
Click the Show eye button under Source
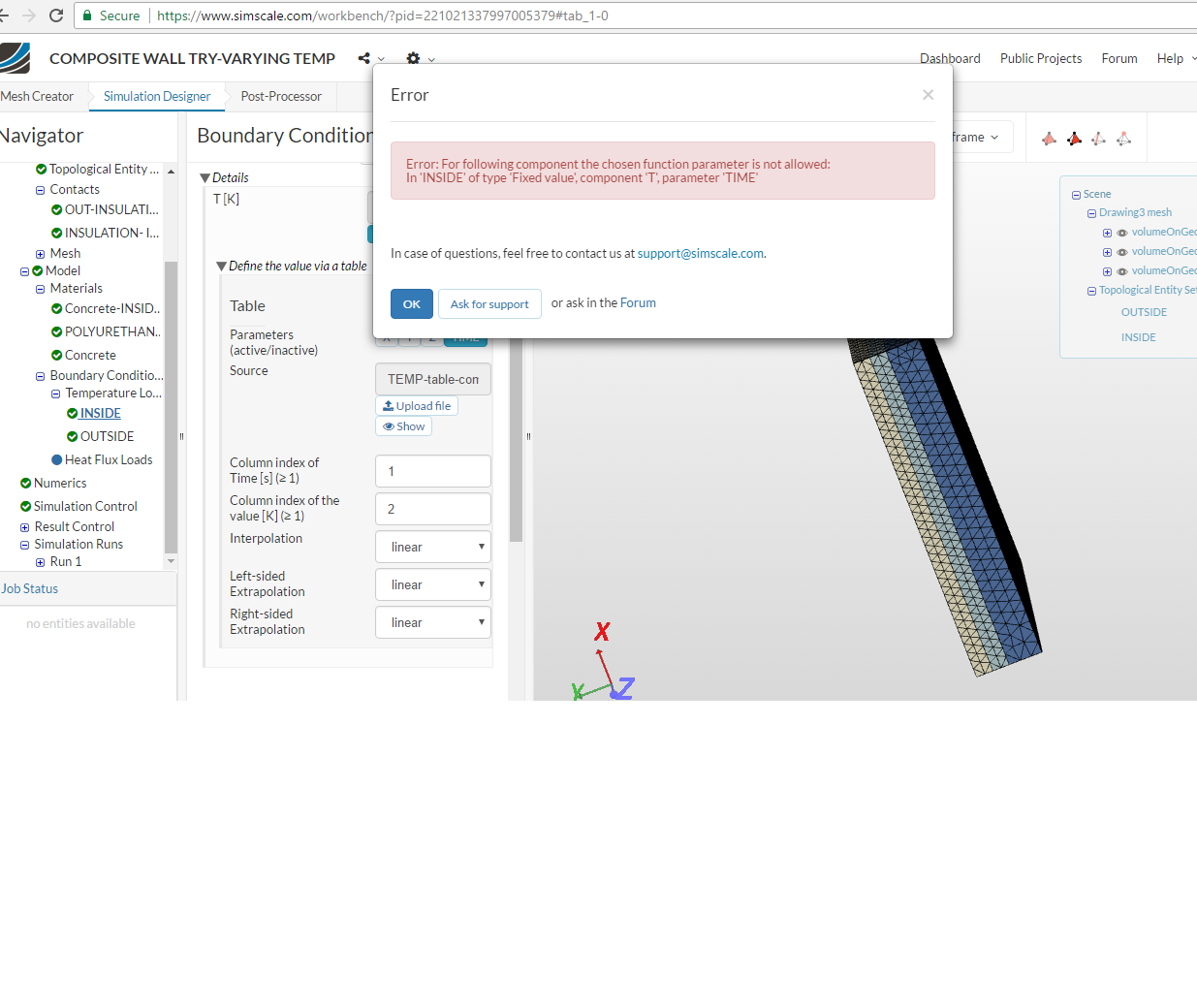[403, 425]
